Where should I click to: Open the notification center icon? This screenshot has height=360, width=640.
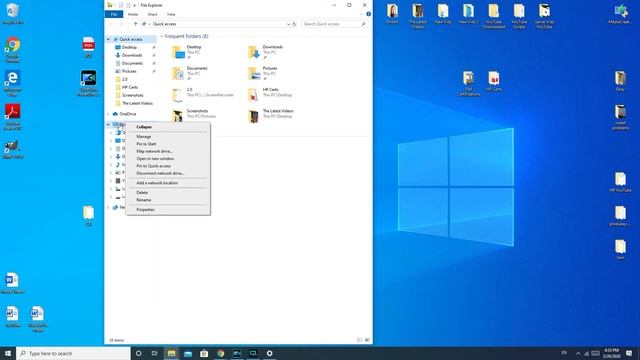(629, 353)
